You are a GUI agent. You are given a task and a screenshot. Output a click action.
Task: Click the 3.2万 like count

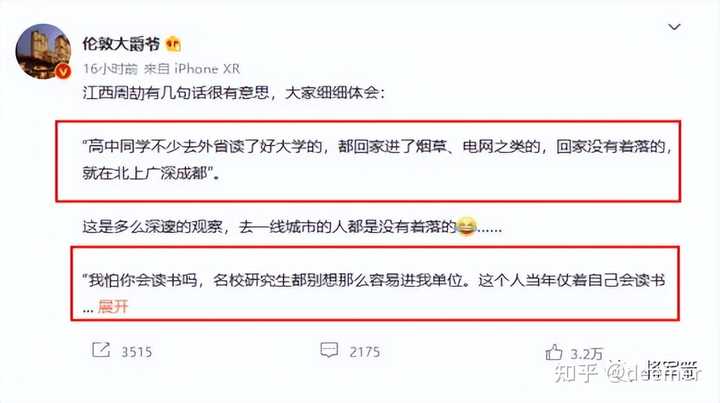point(586,354)
